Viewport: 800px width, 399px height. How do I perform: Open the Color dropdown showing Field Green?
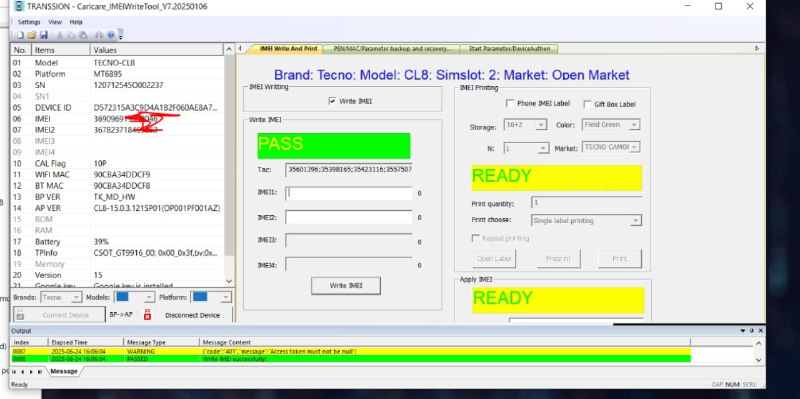(x=611, y=124)
